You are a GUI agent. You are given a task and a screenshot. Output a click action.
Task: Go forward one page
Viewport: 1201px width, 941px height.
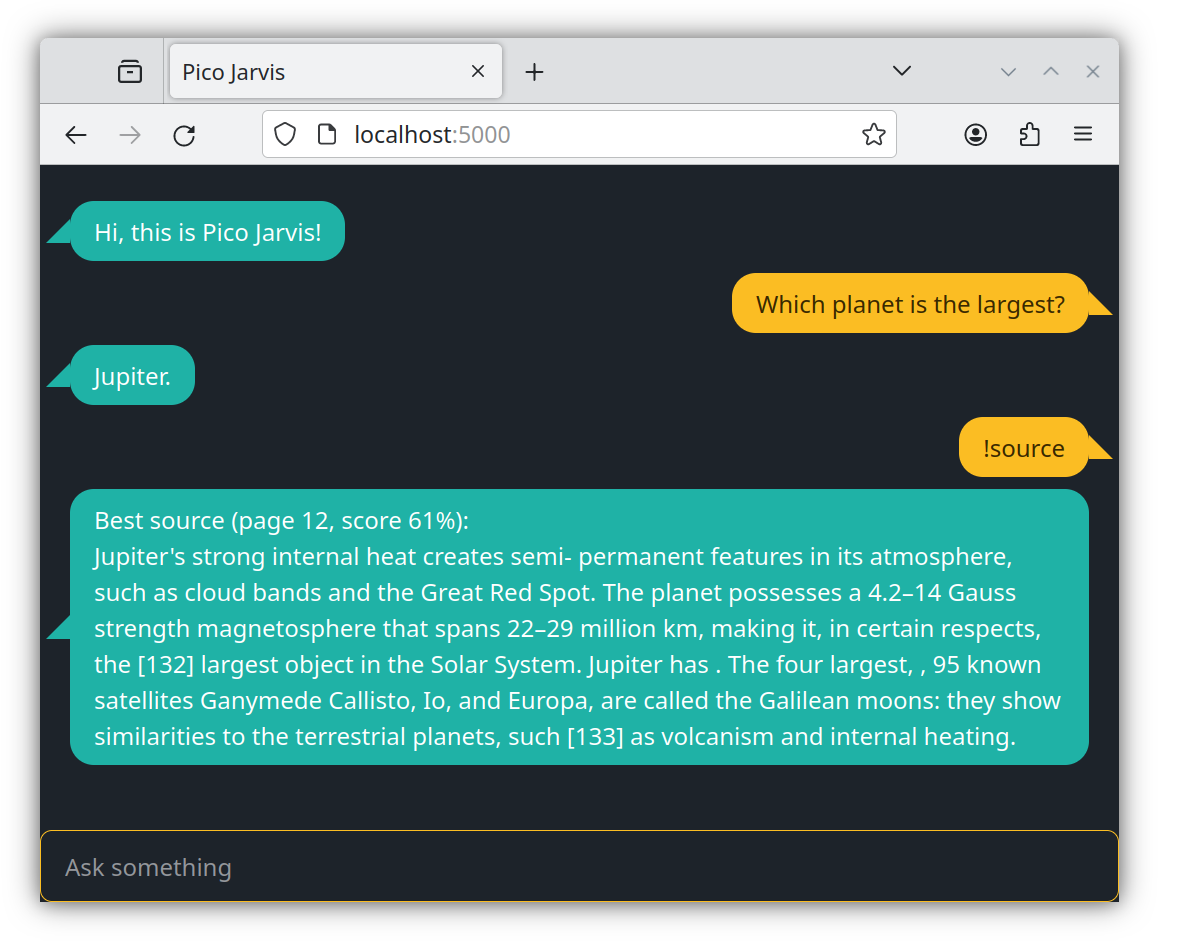coord(130,135)
